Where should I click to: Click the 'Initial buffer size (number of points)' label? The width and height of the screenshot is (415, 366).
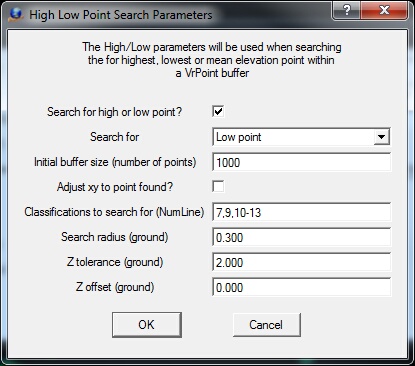pos(115,162)
